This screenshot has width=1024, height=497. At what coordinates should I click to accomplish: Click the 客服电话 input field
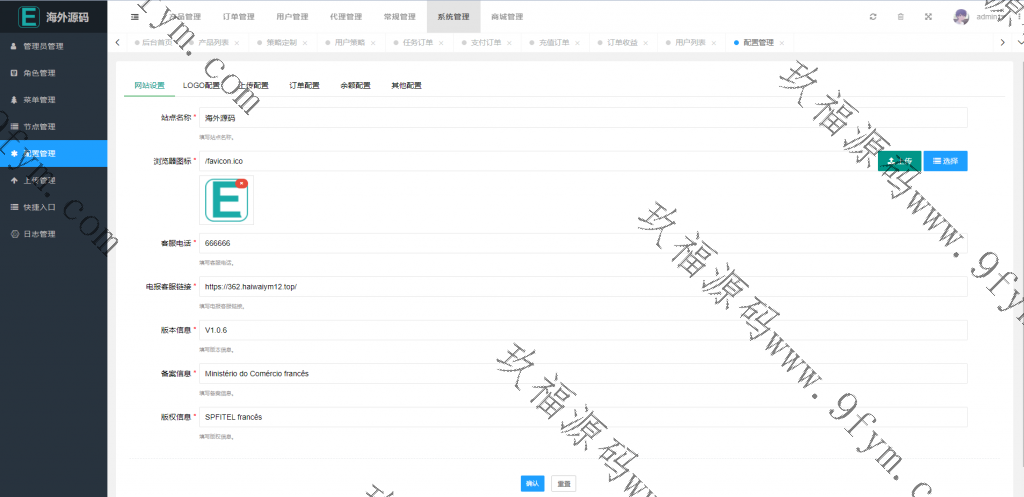click(x=583, y=243)
